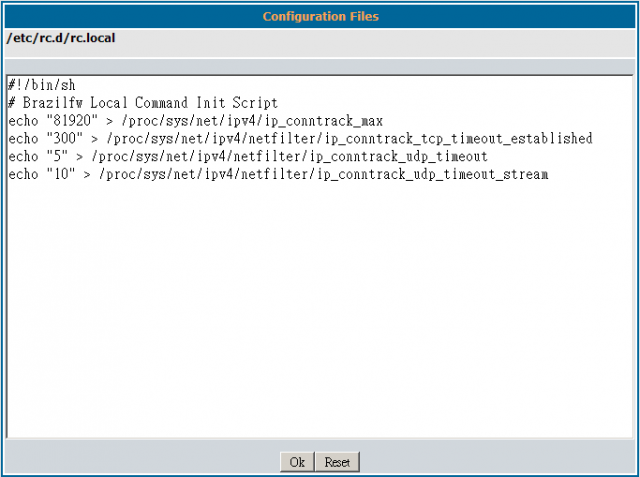The image size is (640, 477).
Task: Click the "# Brazilfw Local Command Init Script" comment line
Action: [x=143, y=103]
